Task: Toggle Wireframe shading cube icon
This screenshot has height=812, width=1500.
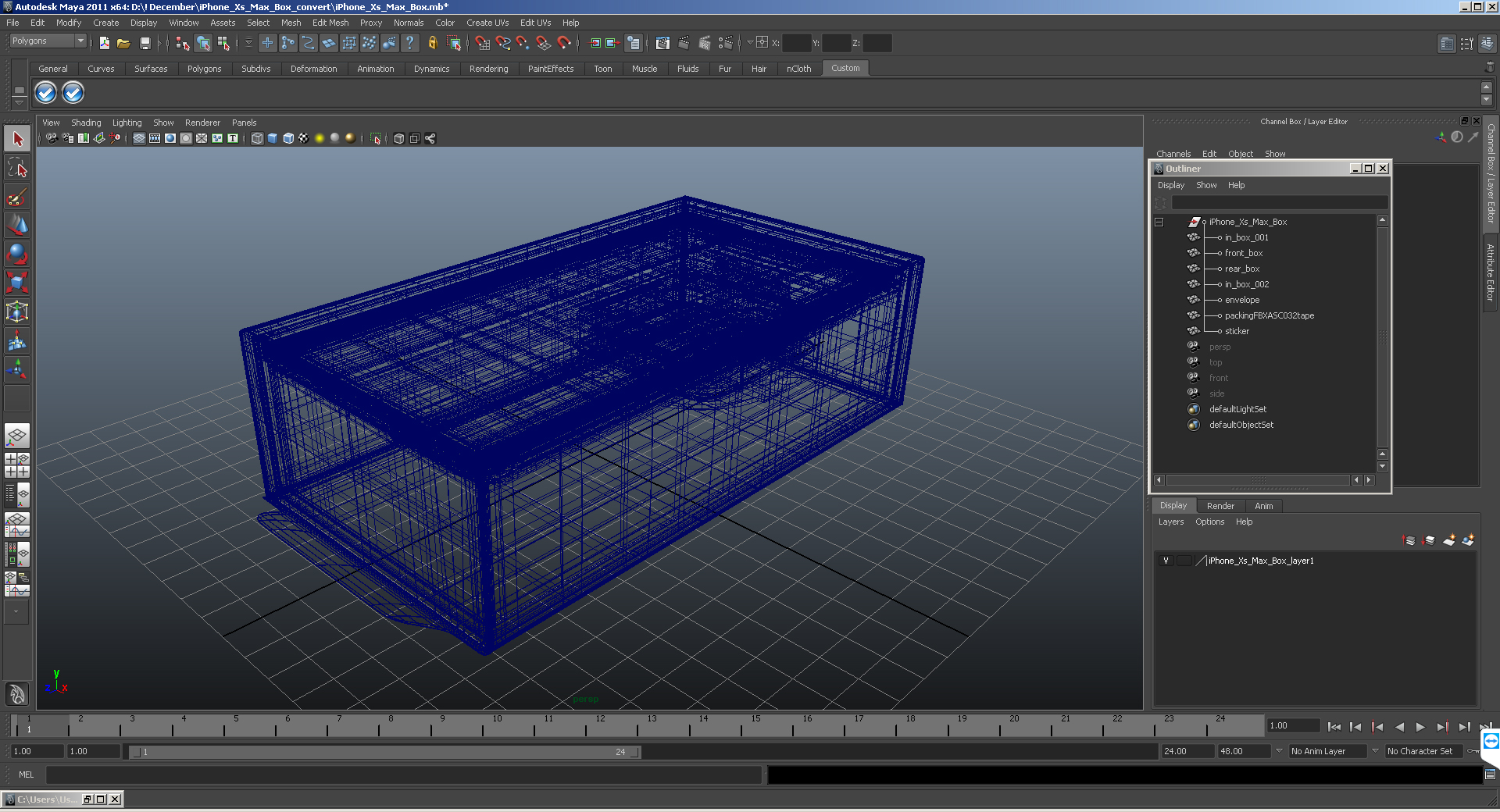Action: tap(257, 138)
